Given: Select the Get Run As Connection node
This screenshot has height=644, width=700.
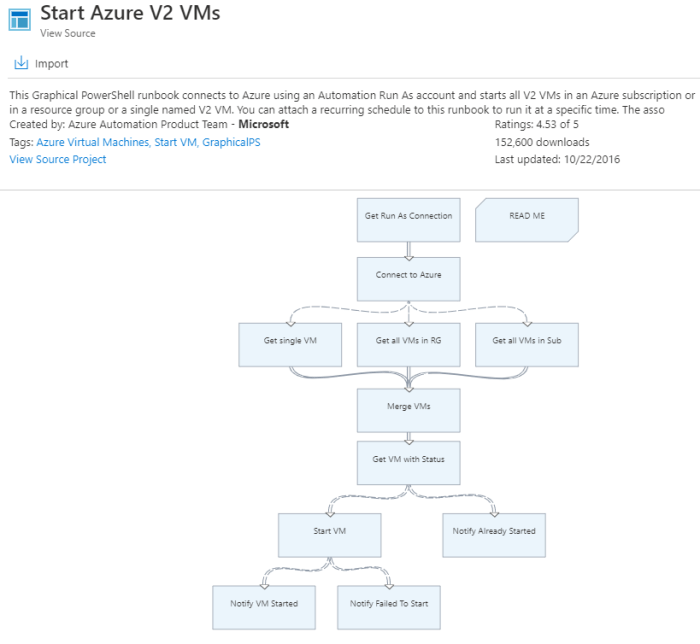Looking at the screenshot, I should 408,219.
